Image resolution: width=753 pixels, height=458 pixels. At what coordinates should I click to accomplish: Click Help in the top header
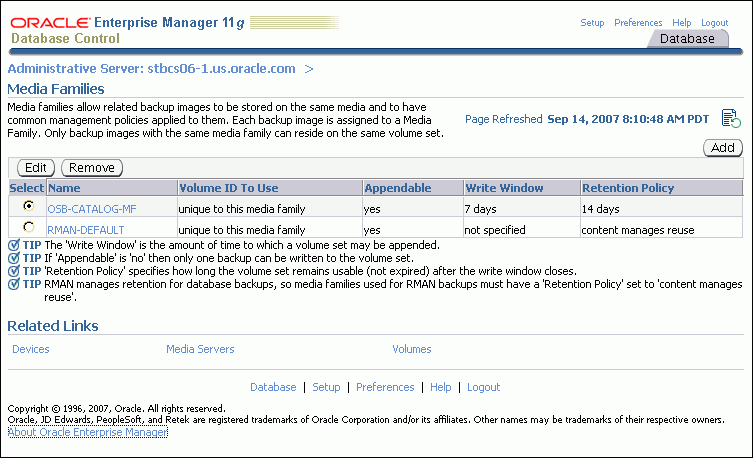coord(681,23)
